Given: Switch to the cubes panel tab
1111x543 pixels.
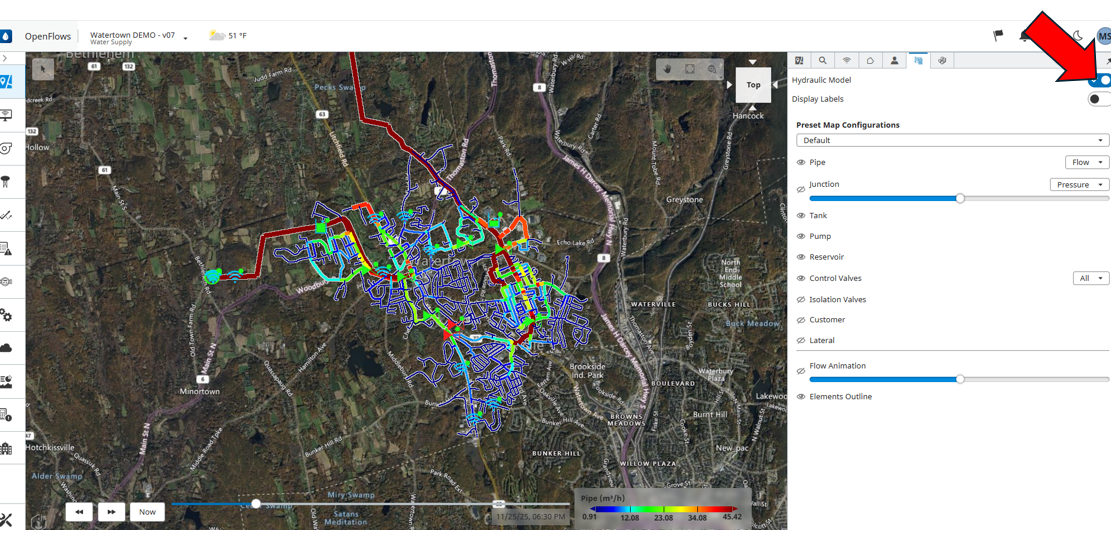Looking at the screenshot, I should [943, 61].
